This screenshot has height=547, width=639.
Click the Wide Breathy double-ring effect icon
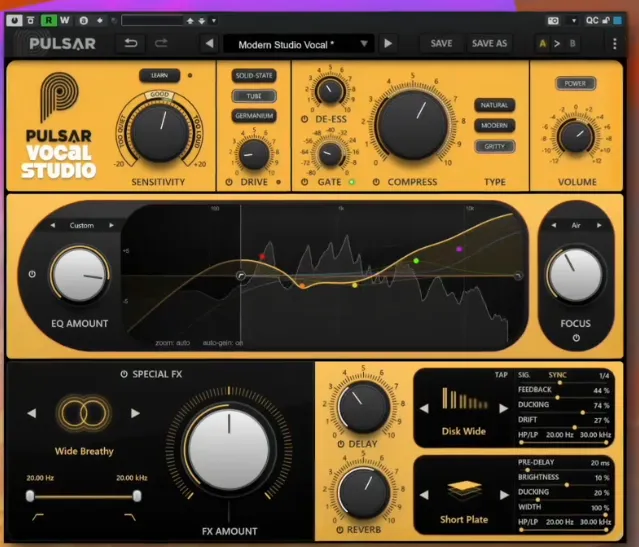(x=84, y=413)
